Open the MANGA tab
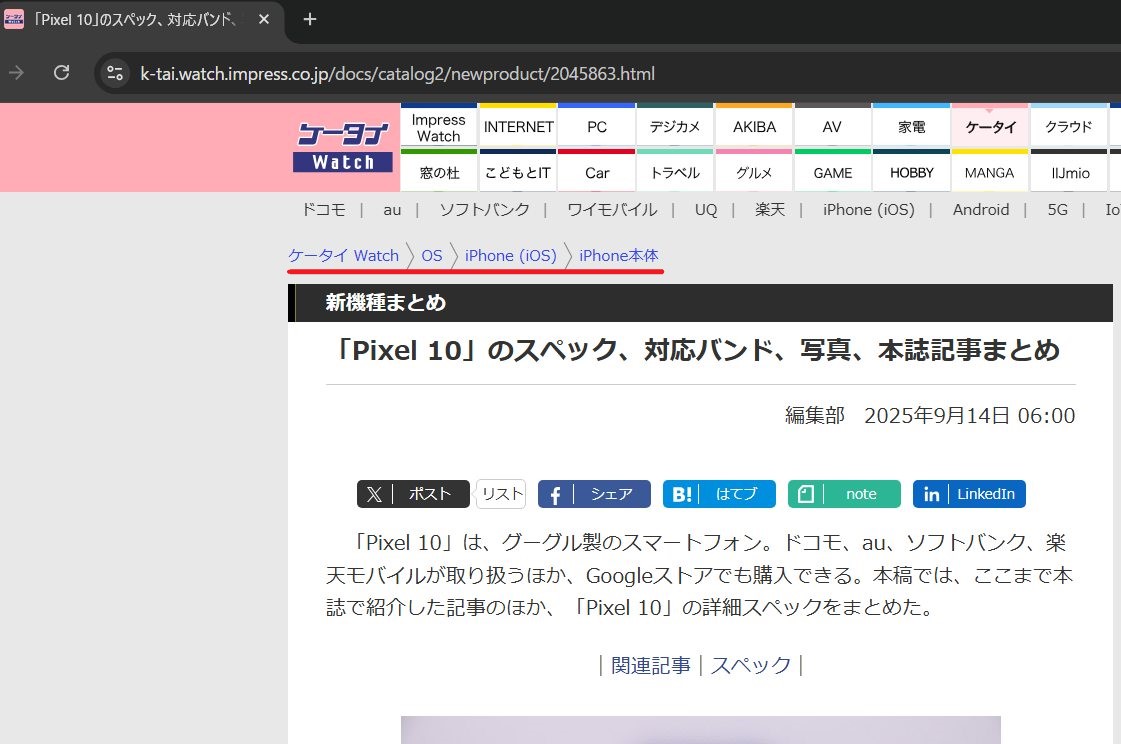The image size is (1121, 744). tap(990, 172)
